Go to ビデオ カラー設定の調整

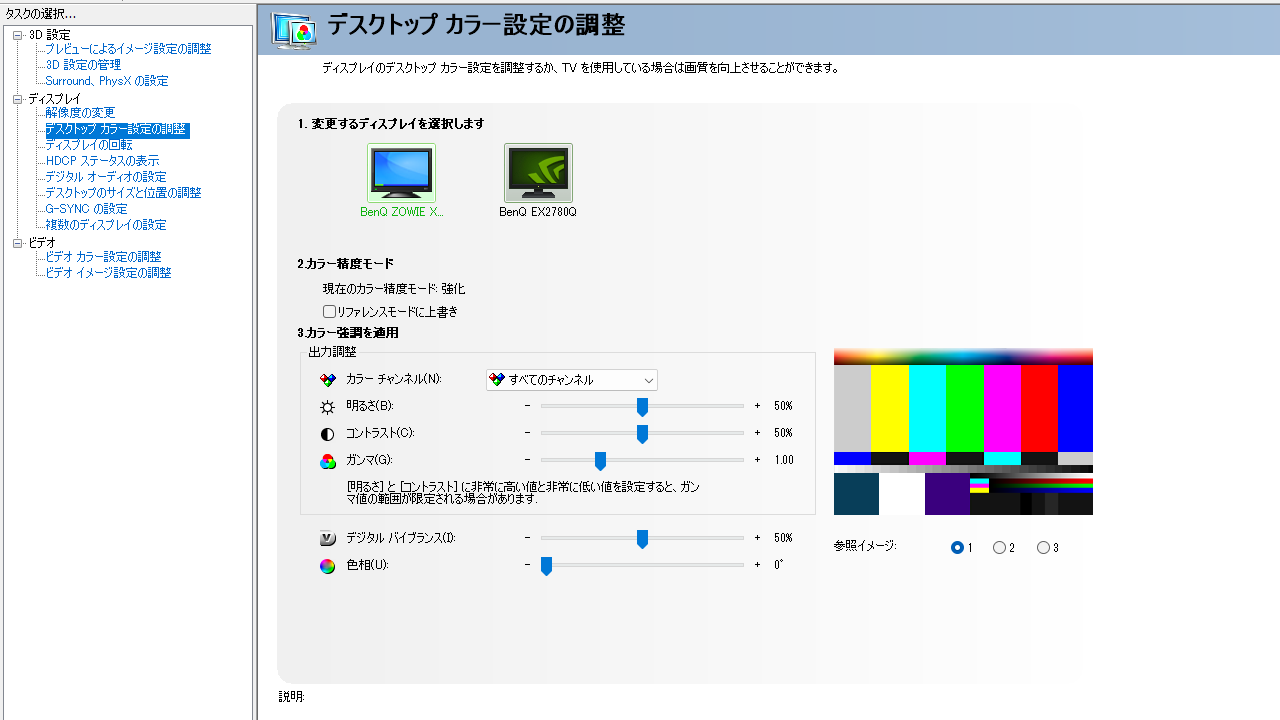pos(103,257)
